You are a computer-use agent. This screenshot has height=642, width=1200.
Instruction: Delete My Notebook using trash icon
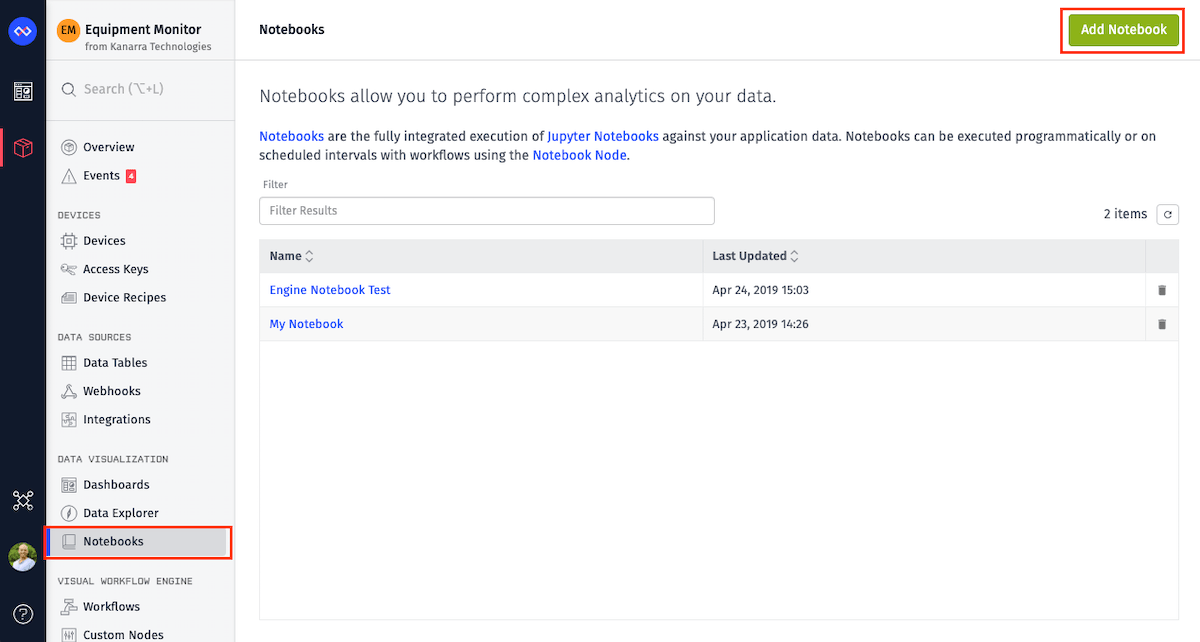[x=1162, y=324]
